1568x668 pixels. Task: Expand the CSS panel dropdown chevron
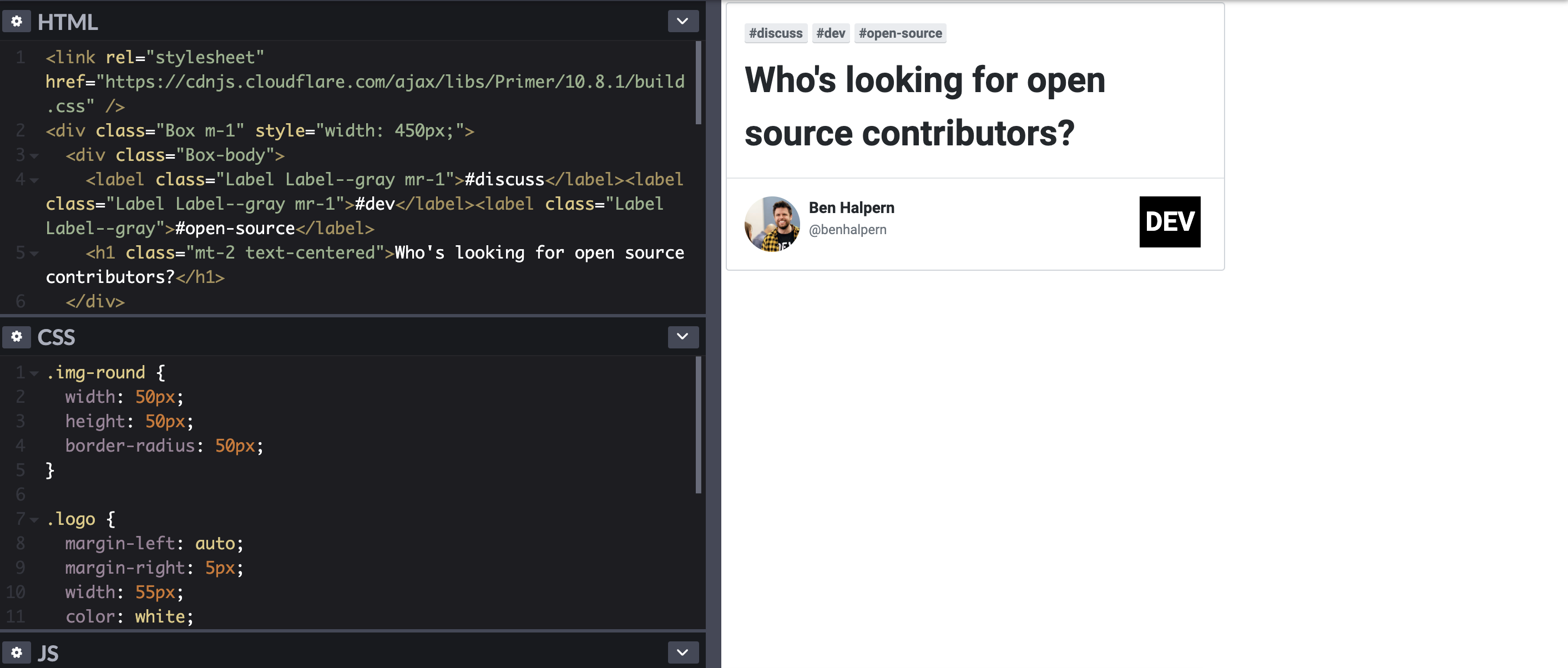pyautogui.click(x=682, y=336)
